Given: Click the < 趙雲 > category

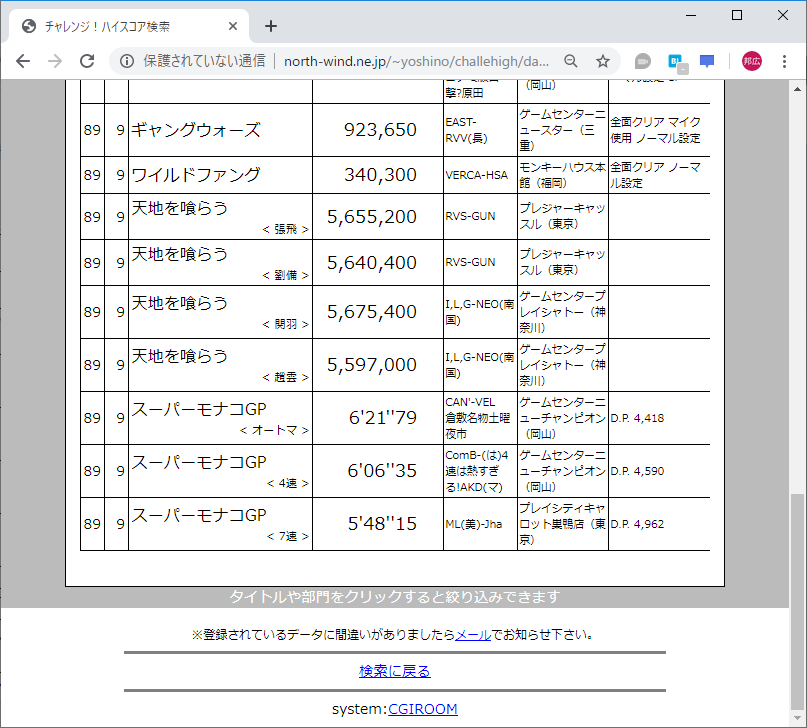Looking at the screenshot, I should point(286,377).
